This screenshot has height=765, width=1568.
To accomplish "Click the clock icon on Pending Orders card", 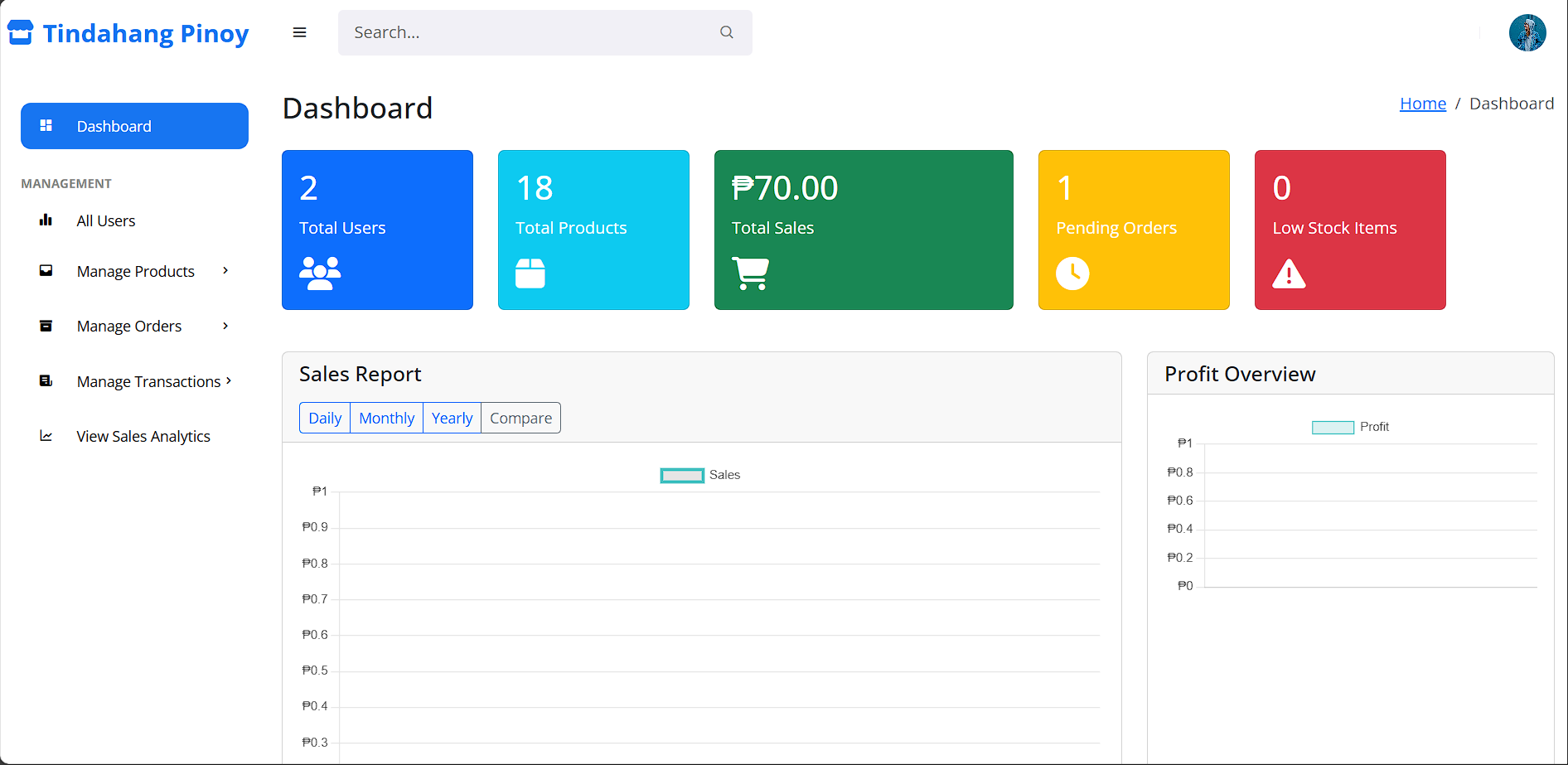I will click(x=1073, y=274).
